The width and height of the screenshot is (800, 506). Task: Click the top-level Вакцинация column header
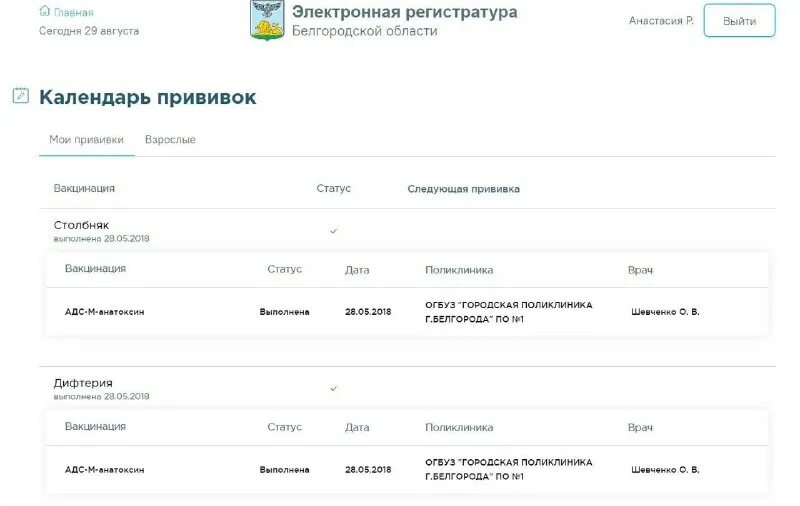coord(84,188)
